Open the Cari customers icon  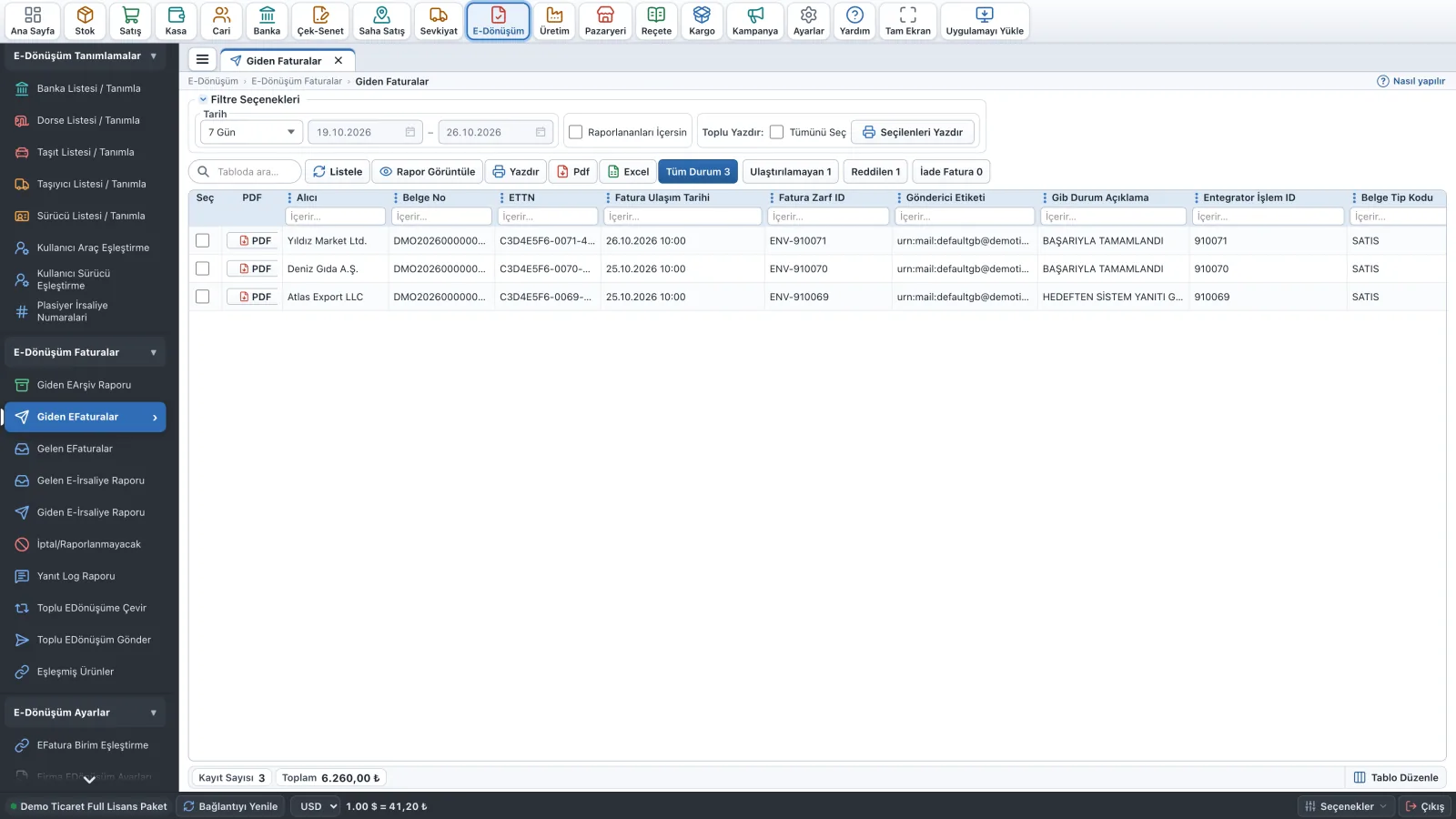tap(221, 21)
